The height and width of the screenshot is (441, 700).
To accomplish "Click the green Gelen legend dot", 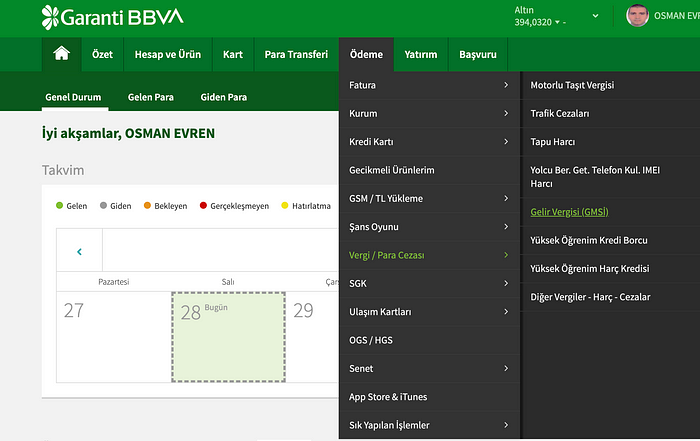I will pos(59,205).
